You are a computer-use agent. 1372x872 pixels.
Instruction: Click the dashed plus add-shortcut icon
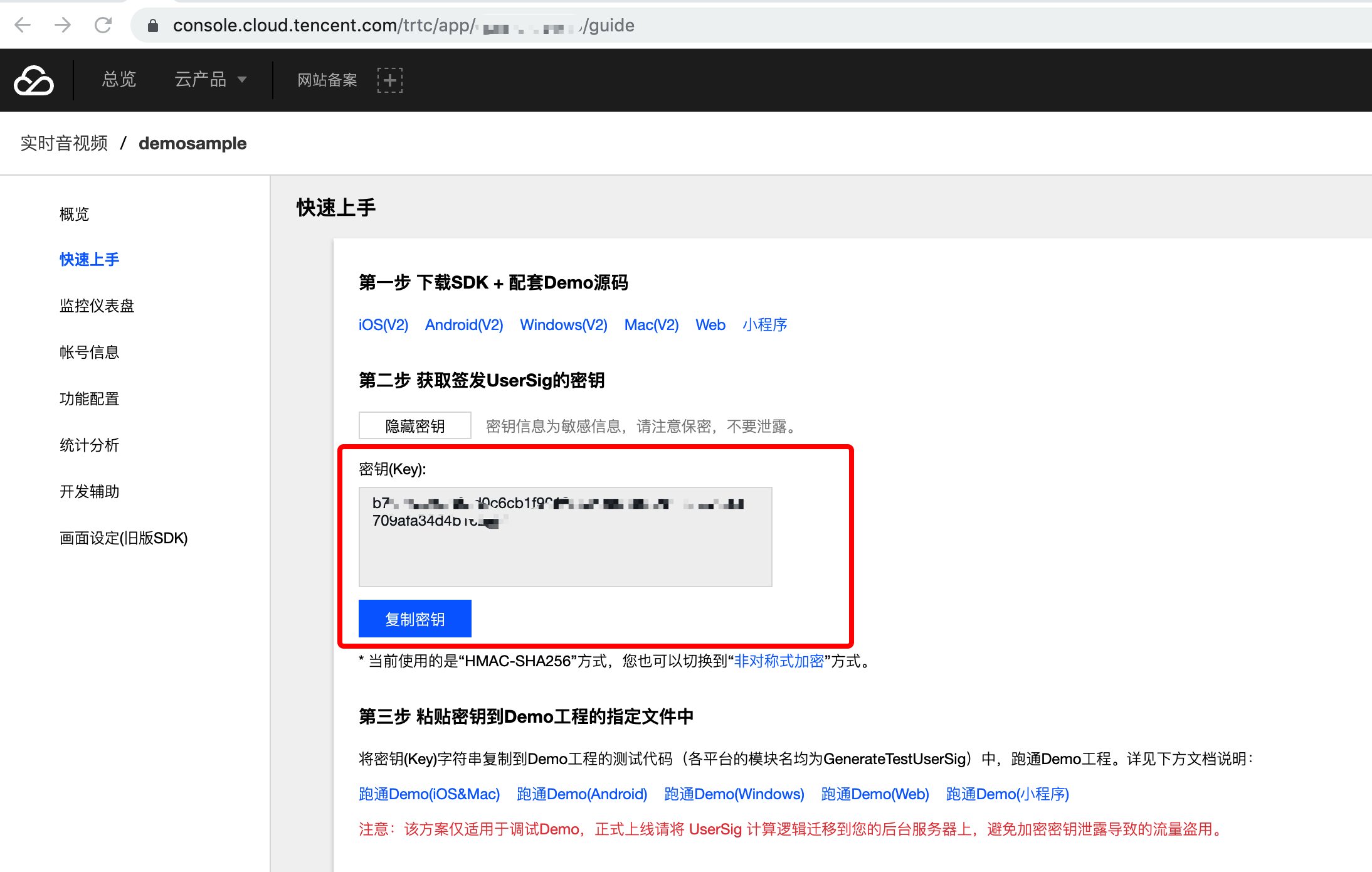point(390,80)
